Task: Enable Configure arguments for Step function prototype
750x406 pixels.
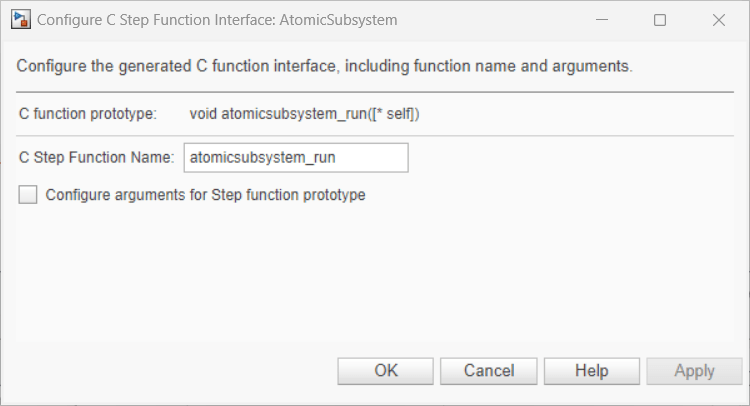Action: pos(28,195)
